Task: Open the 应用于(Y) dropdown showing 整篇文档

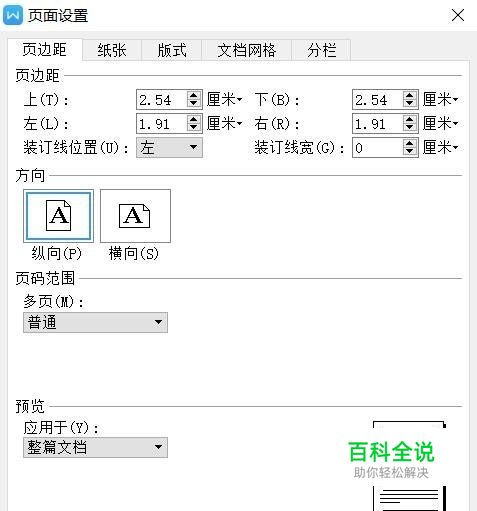Action: [x=95, y=447]
